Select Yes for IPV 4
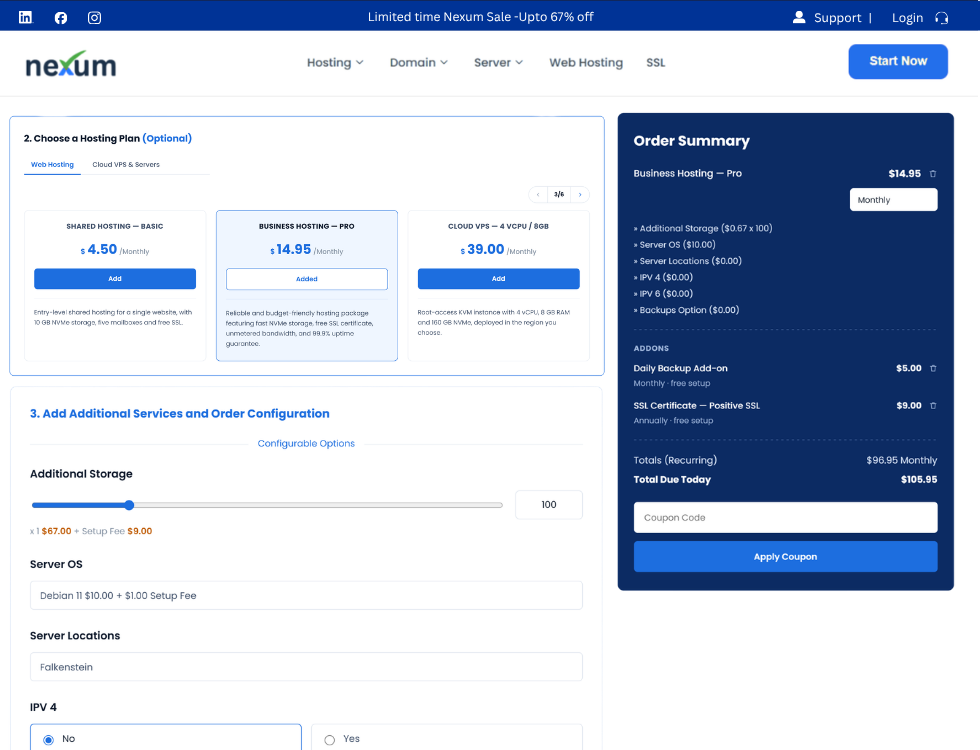This screenshot has height=750, width=980. coord(447,738)
